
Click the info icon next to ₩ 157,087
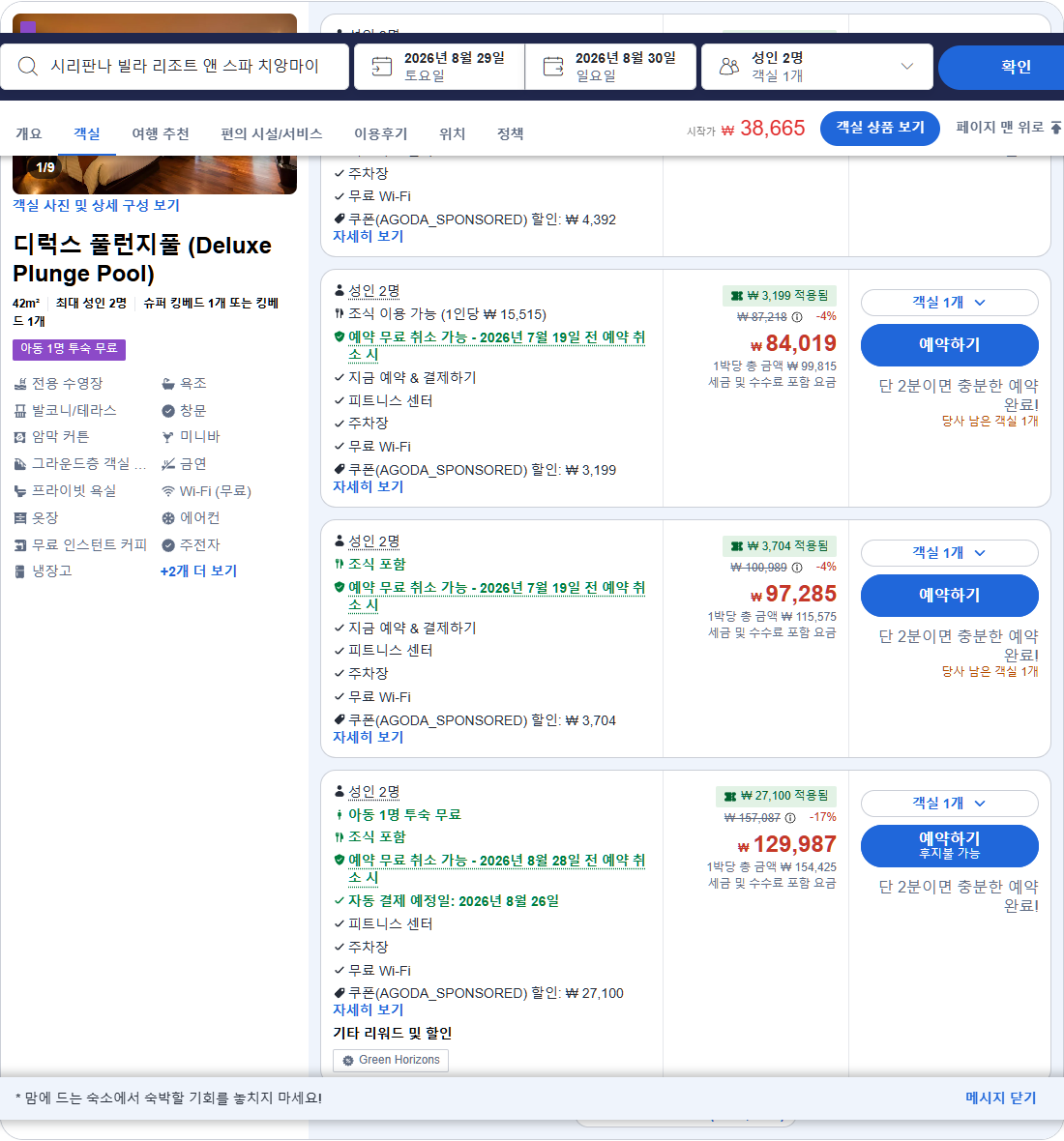[x=790, y=818]
